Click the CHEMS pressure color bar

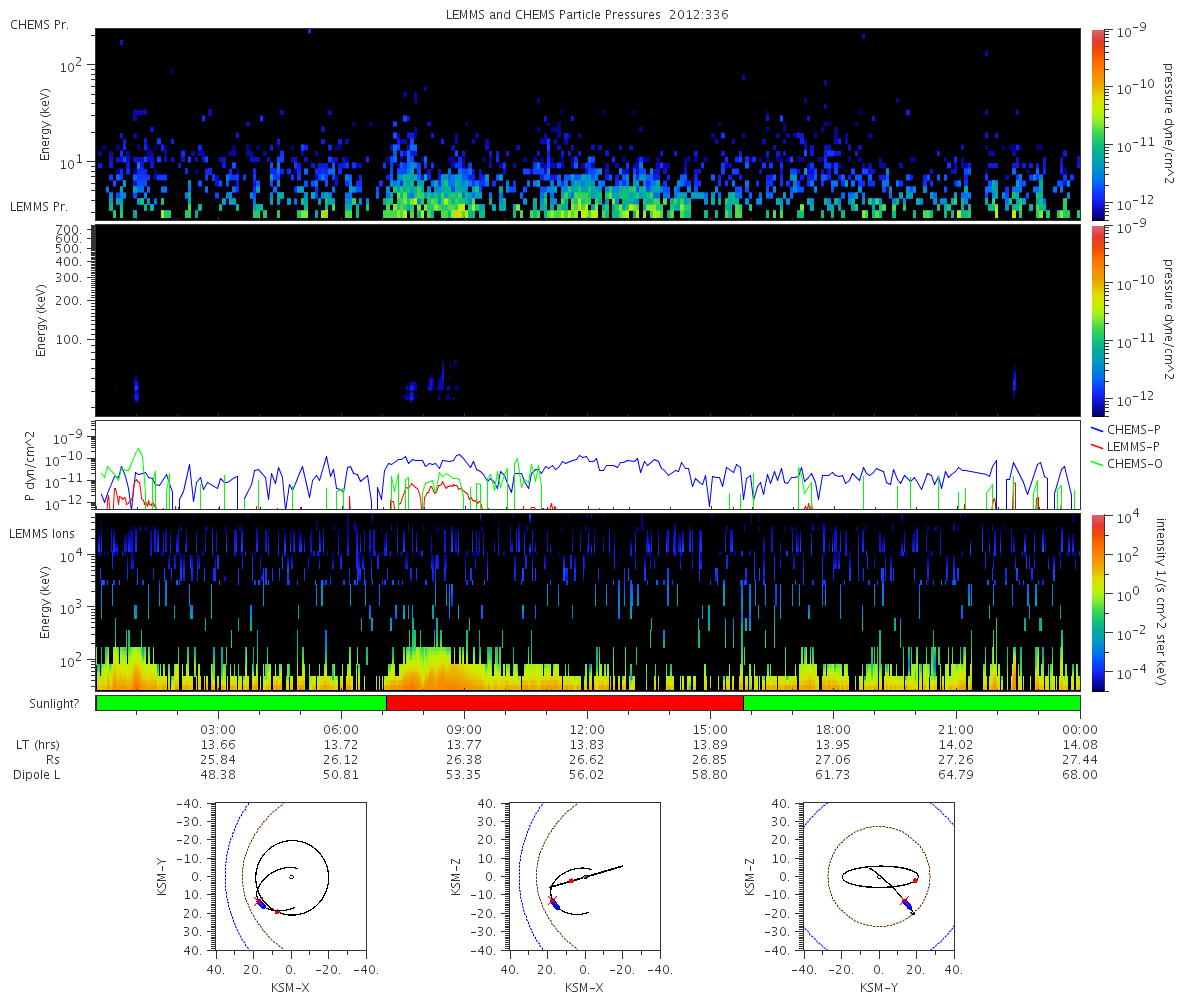[x=1097, y=124]
